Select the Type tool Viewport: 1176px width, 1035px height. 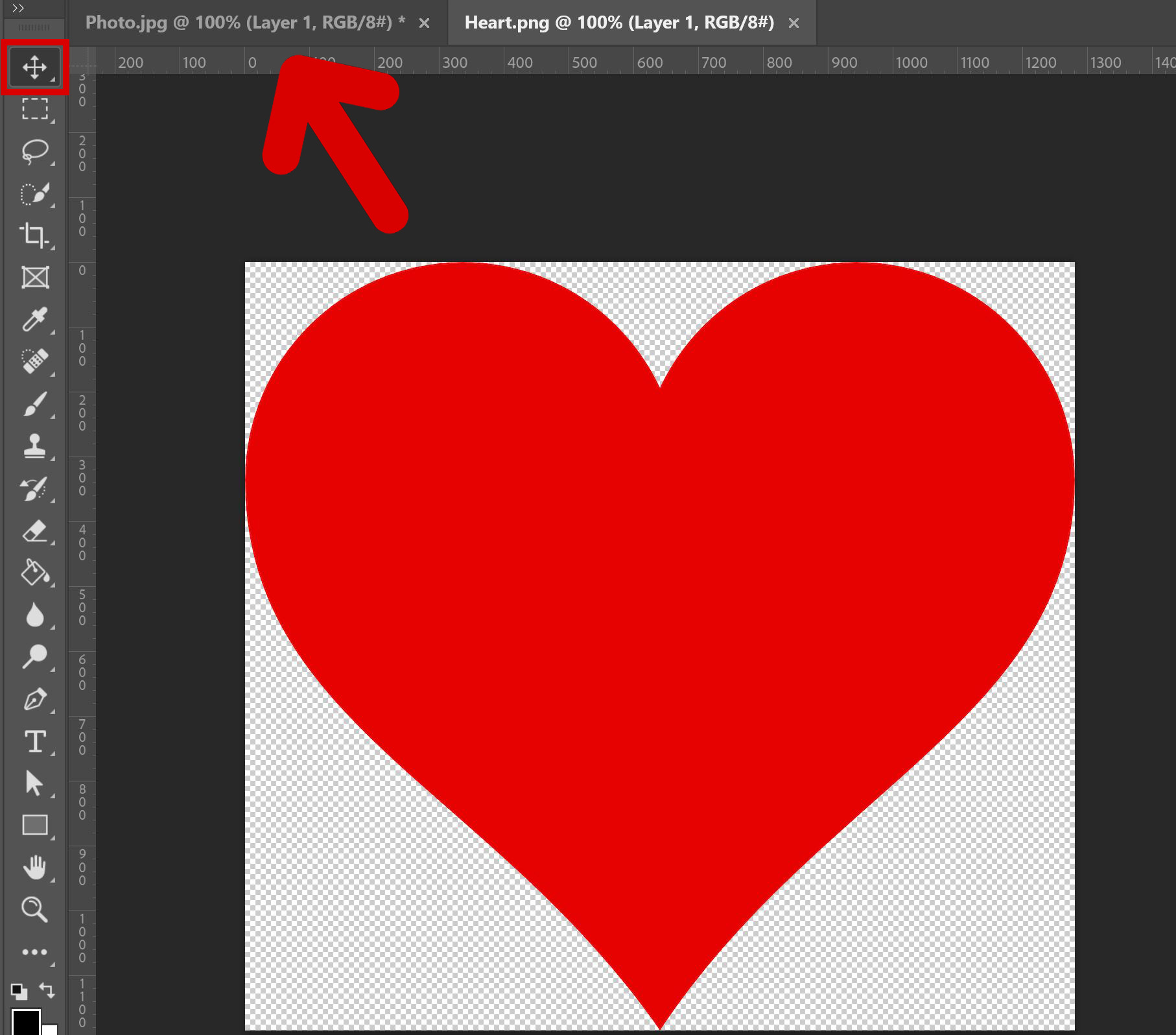[x=36, y=743]
